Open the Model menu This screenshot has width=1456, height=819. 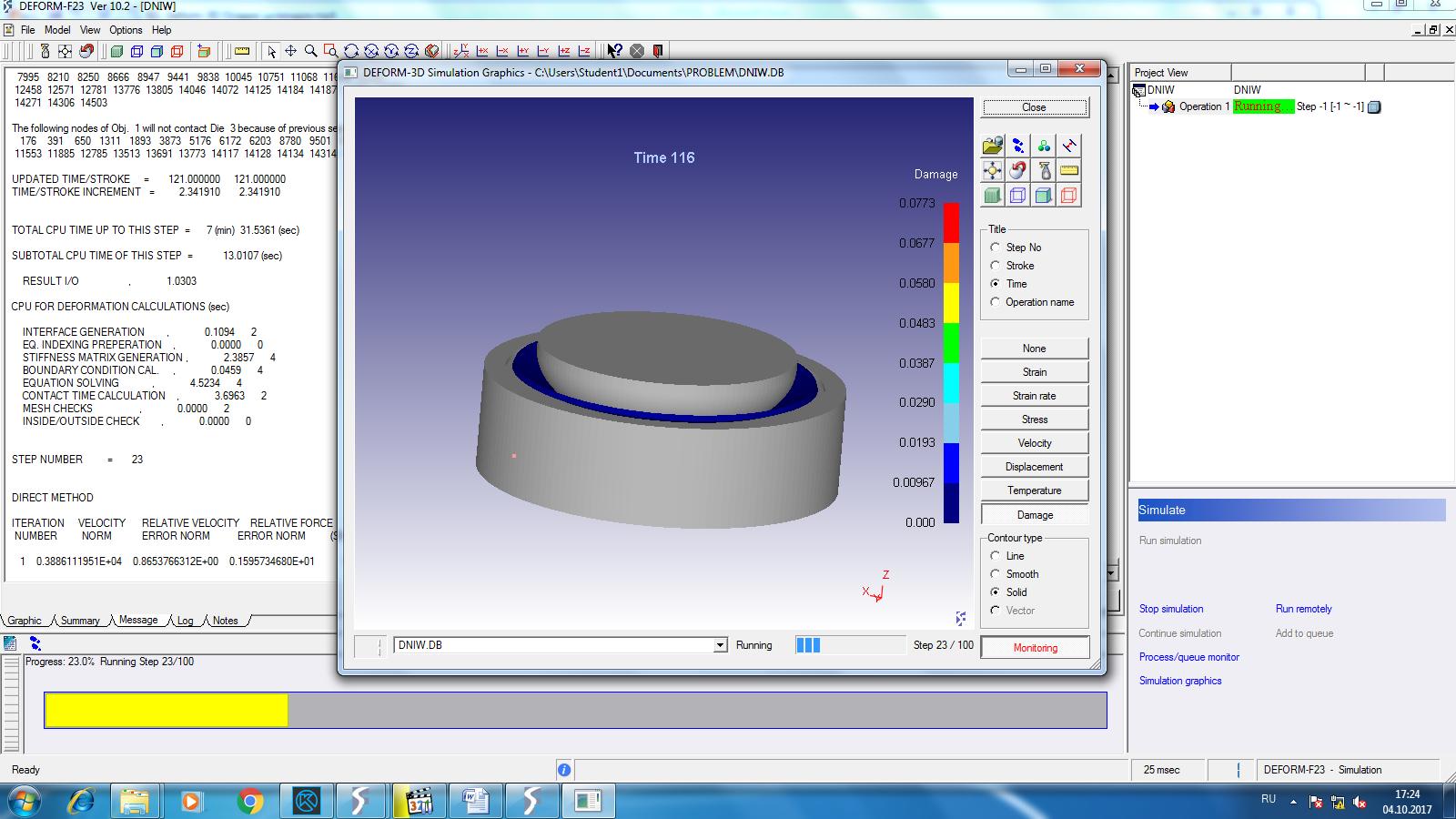click(57, 30)
